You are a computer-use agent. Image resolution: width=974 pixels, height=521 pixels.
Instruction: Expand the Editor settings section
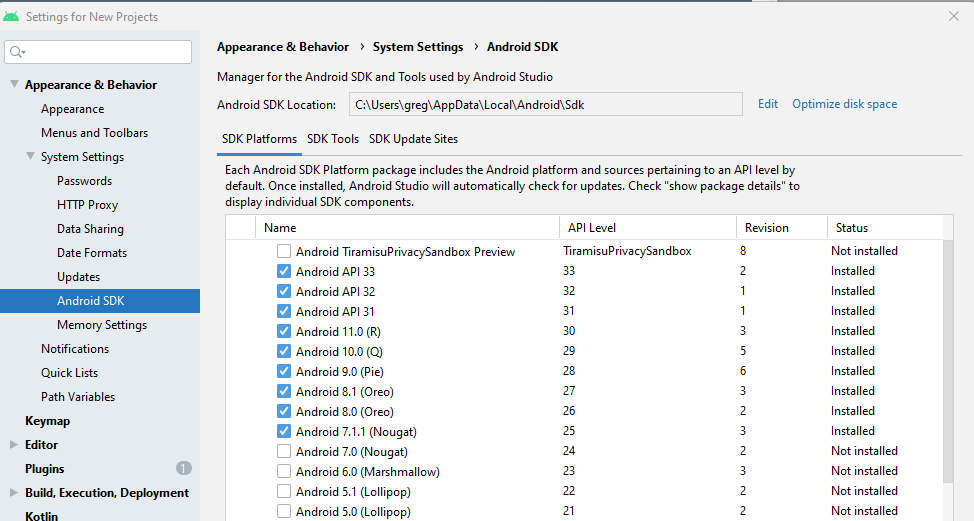click(13, 445)
